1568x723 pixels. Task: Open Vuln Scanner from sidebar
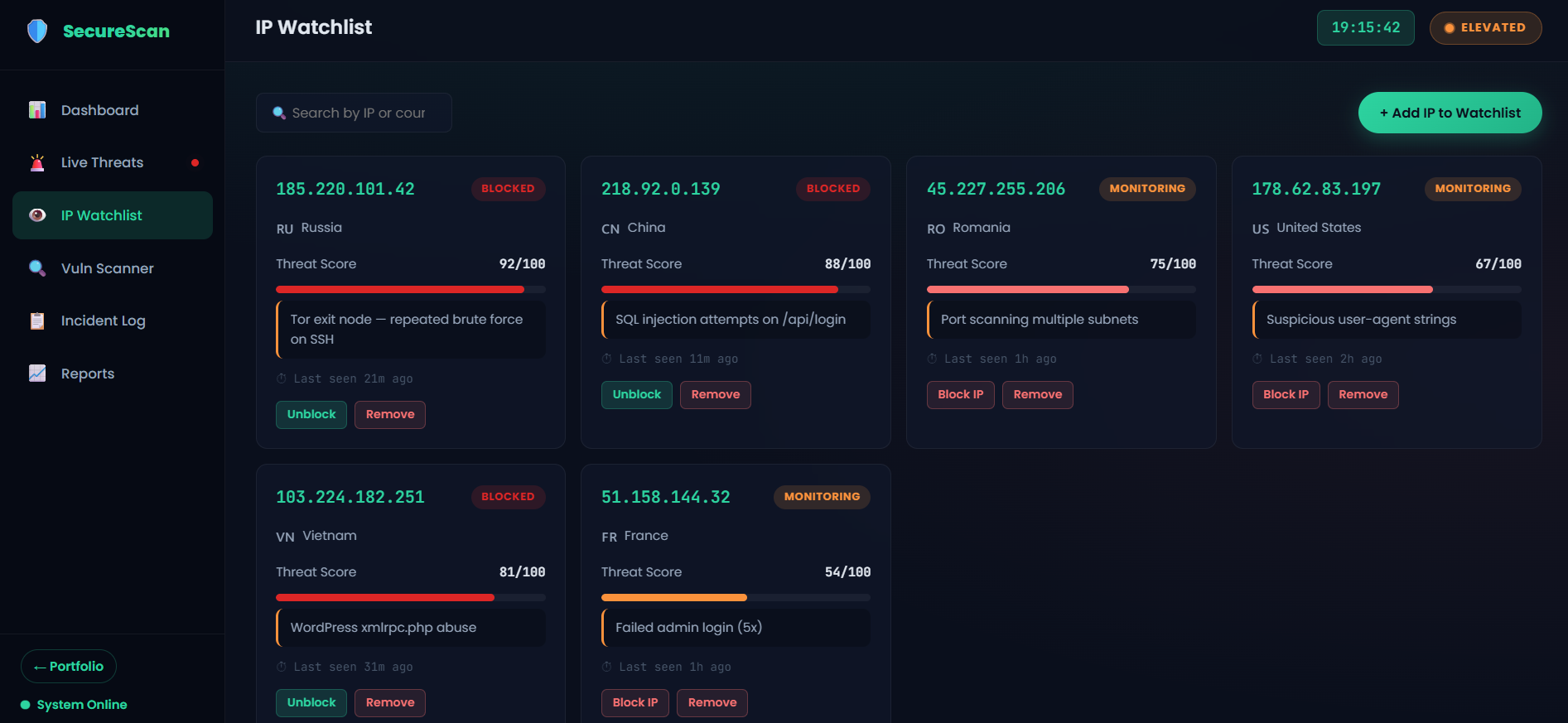coord(113,268)
